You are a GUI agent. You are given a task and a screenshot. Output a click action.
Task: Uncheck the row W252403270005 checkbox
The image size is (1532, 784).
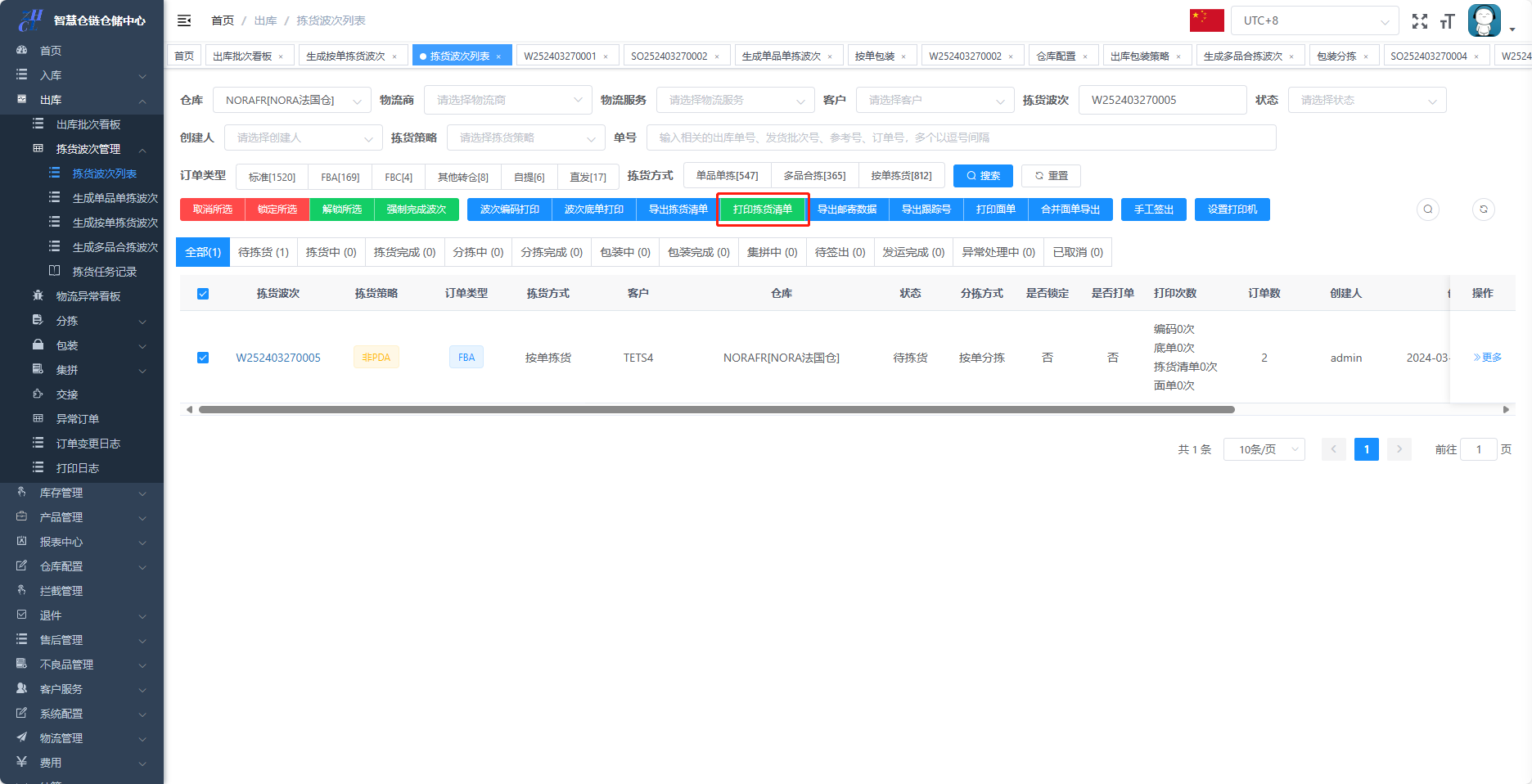[x=203, y=358]
